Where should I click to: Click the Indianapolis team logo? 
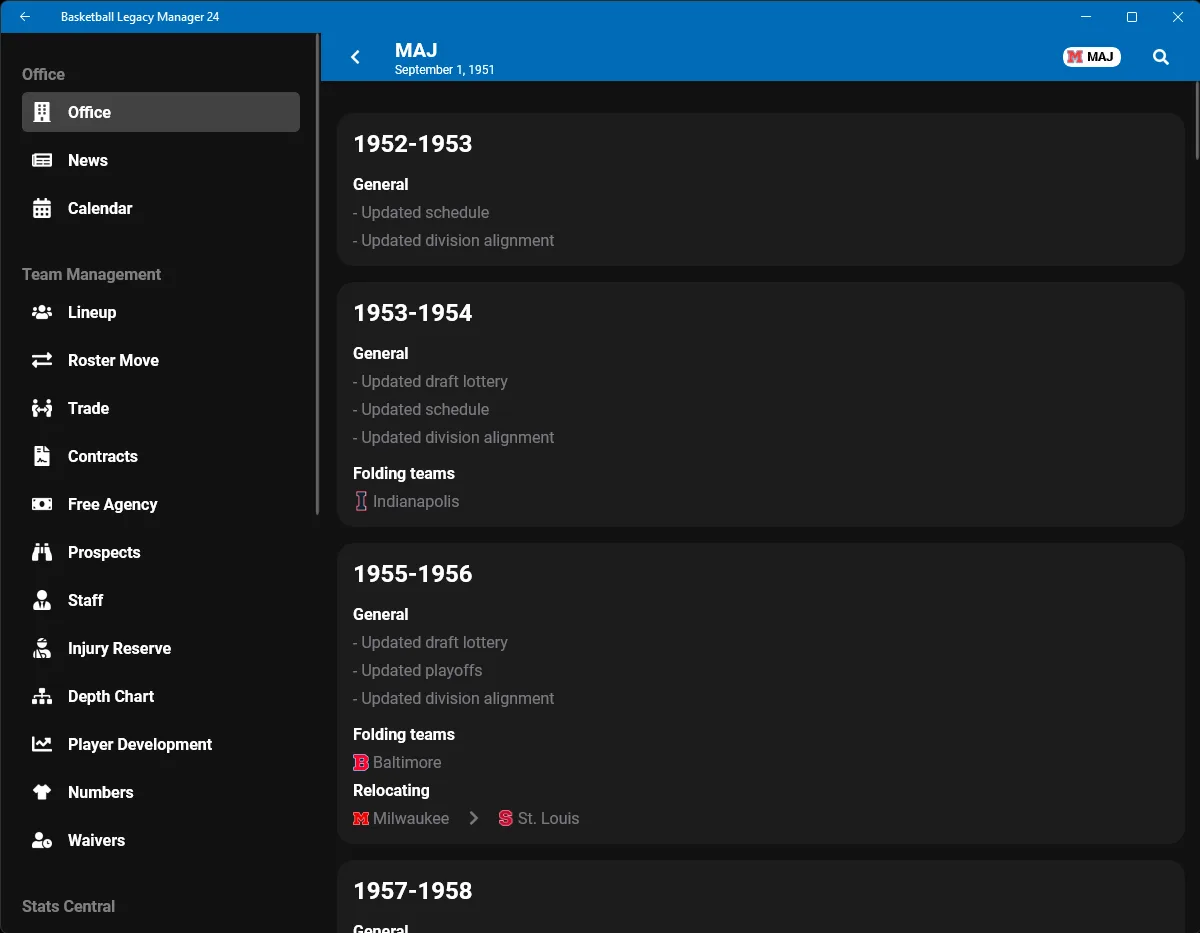[x=361, y=501]
